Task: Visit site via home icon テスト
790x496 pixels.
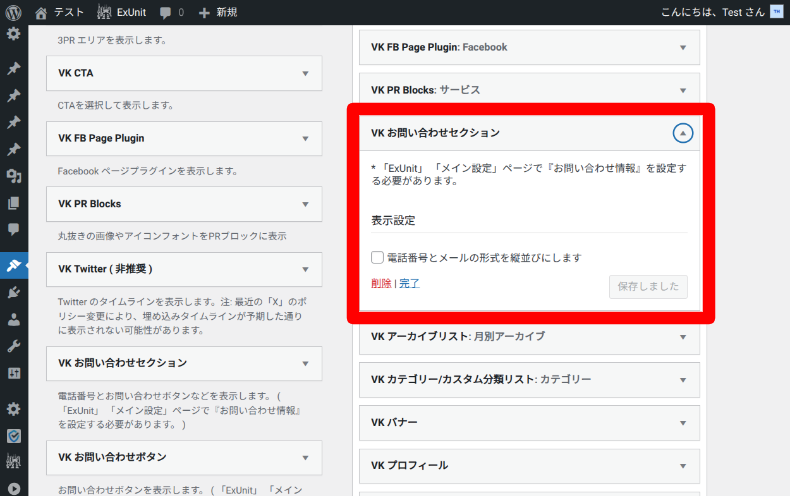Action: [x=59, y=12]
